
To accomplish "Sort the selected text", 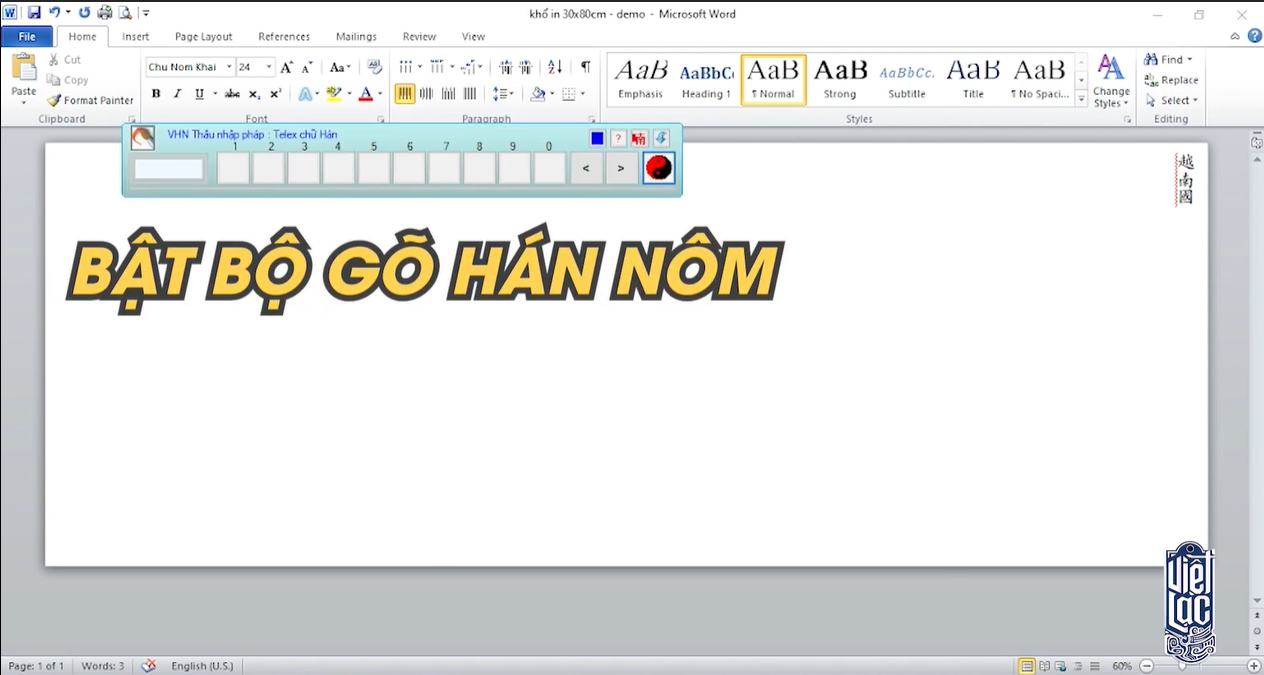I will [555, 67].
